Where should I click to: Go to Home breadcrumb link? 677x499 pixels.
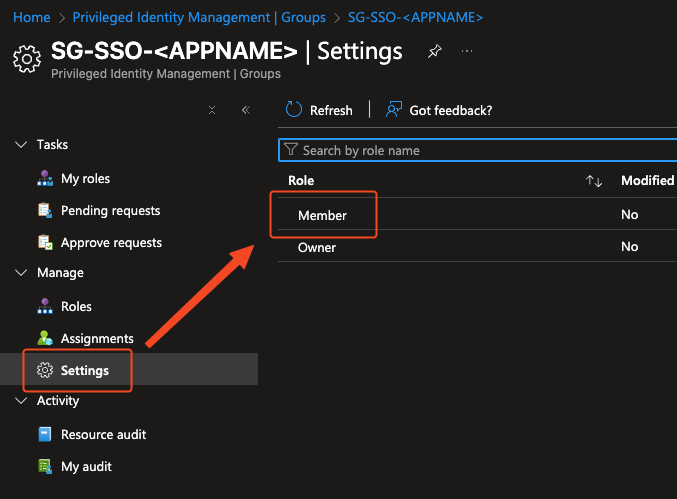(32, 17)
